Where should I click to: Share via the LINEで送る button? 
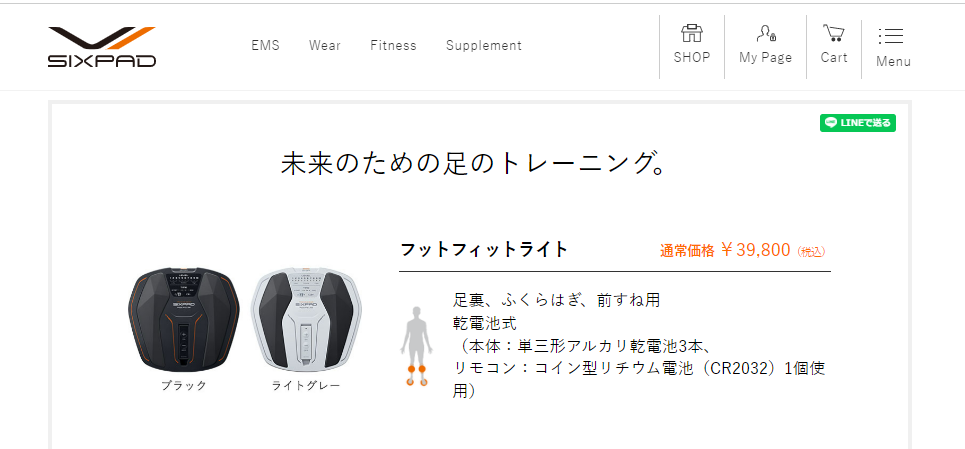857,123
